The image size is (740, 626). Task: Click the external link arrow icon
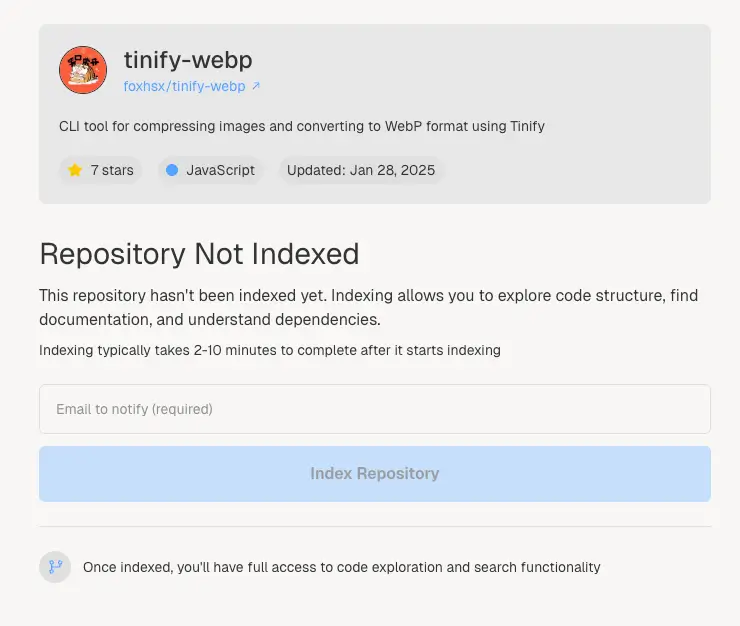pos(256,86)
